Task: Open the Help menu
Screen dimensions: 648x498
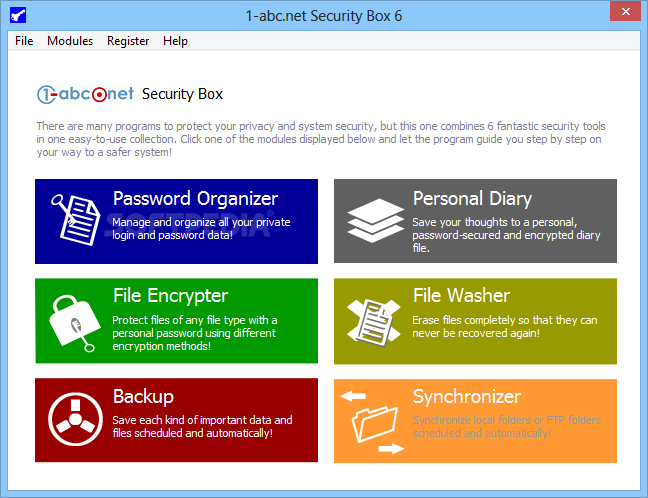Action: coord(175,41)
